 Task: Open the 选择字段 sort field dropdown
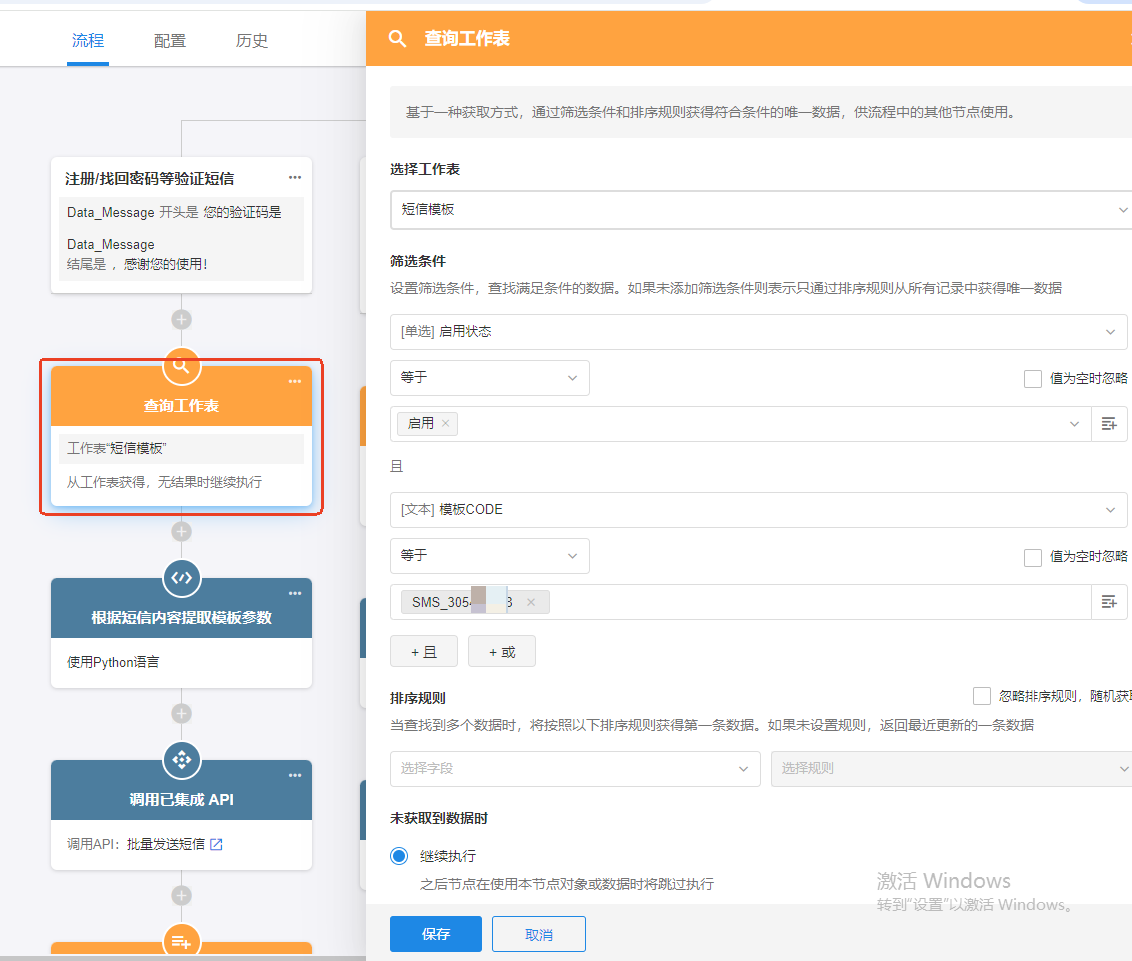574,769
